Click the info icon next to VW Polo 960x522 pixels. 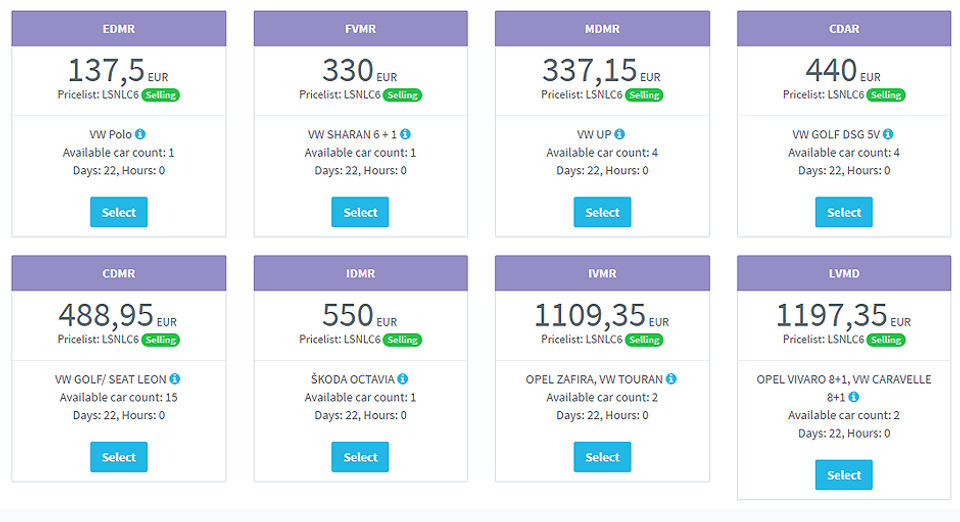click(x=141, y=134)
